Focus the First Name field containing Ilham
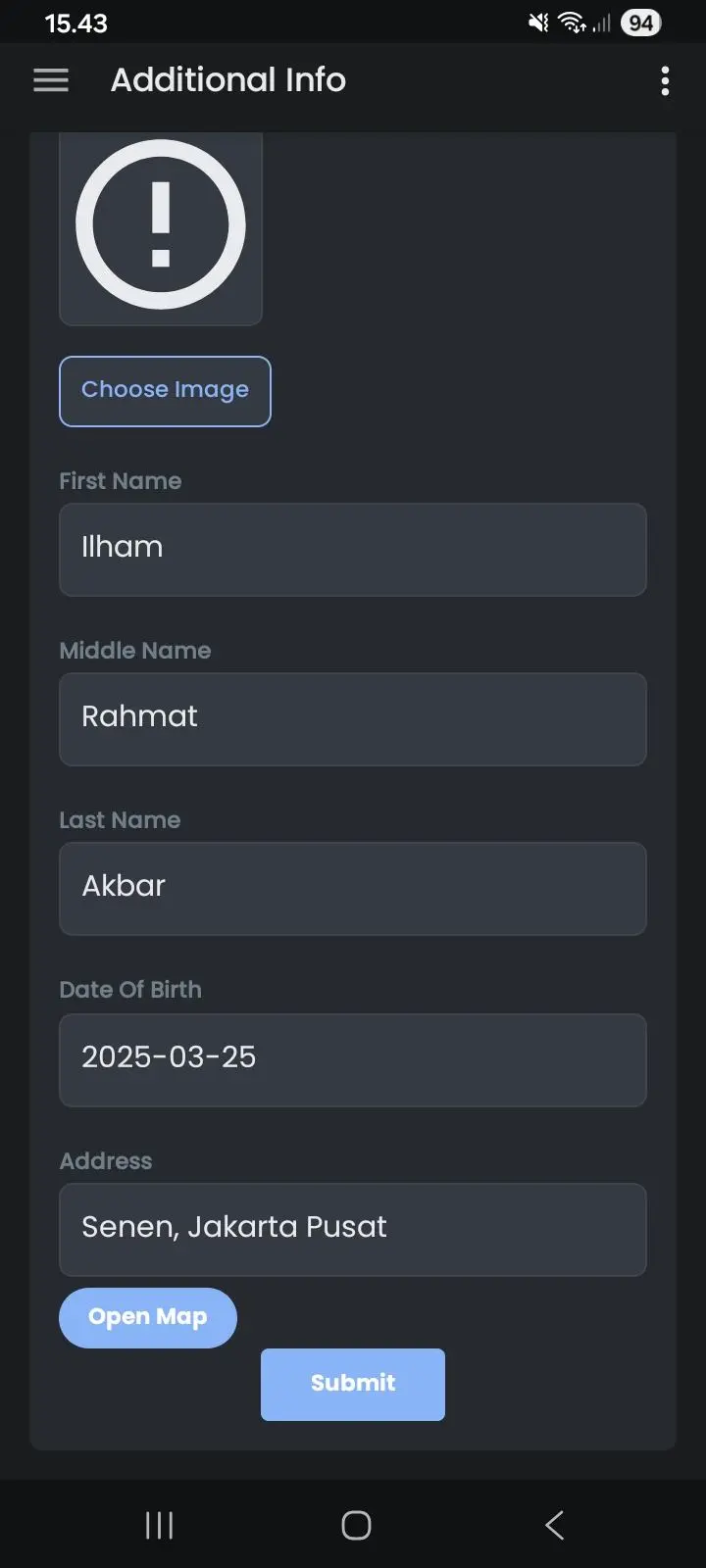This screenshot has height=1568, width=706. click(x=353, y=550)
